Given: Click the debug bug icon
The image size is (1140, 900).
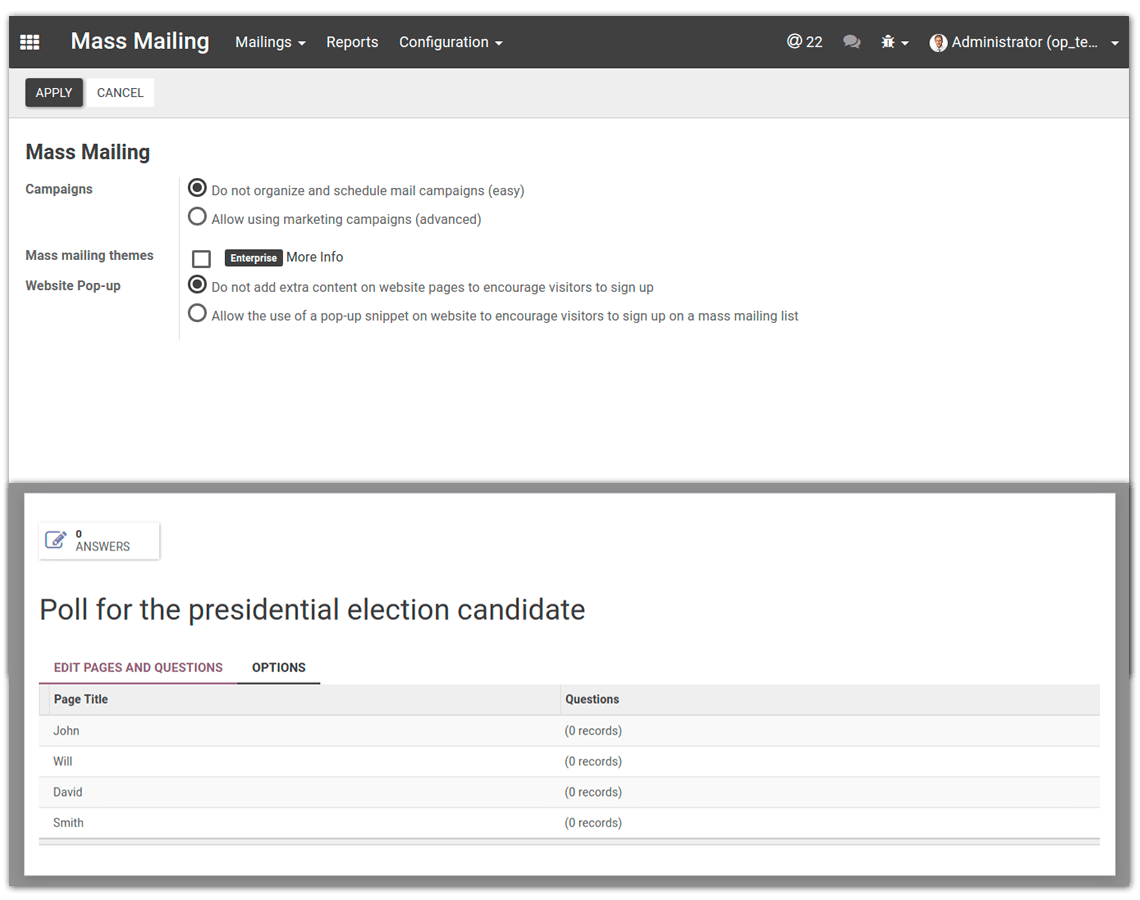Looking at the screenshot, I should pos(888,41).
